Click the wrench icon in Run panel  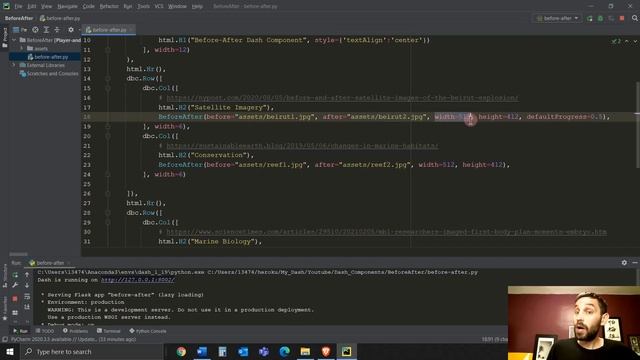coord(15,285)
